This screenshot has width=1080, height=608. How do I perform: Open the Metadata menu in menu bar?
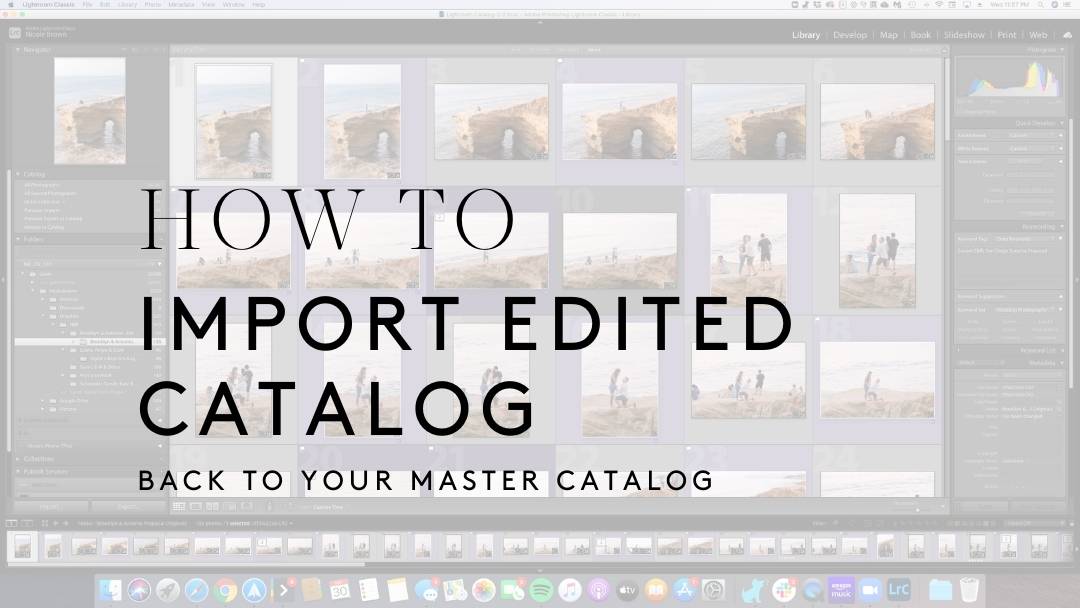181,5
